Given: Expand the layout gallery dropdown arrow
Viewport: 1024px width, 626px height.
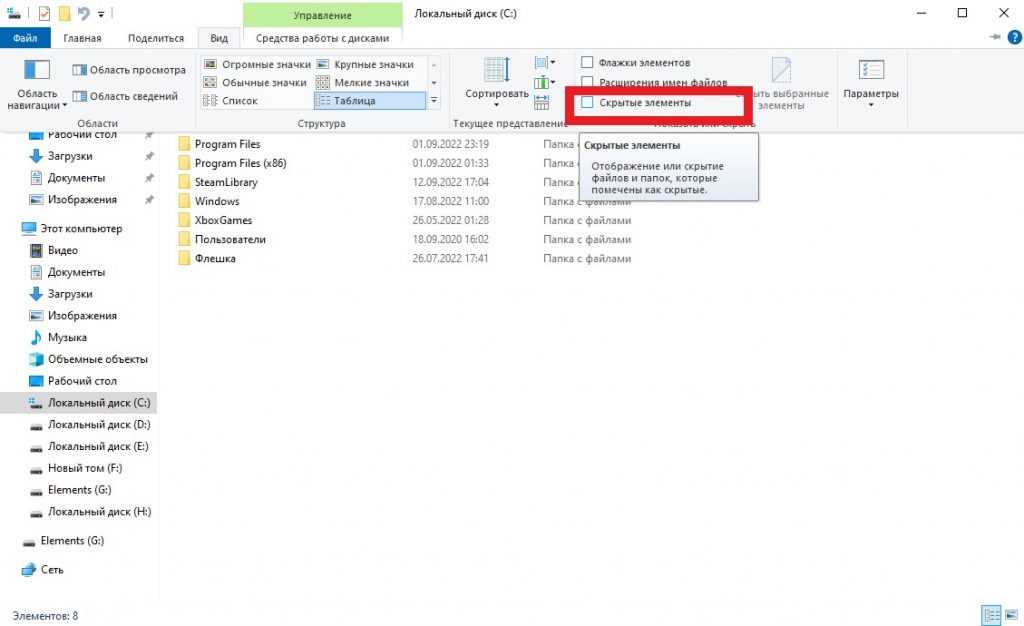Looking at the screenshot, I should [434, 101].
